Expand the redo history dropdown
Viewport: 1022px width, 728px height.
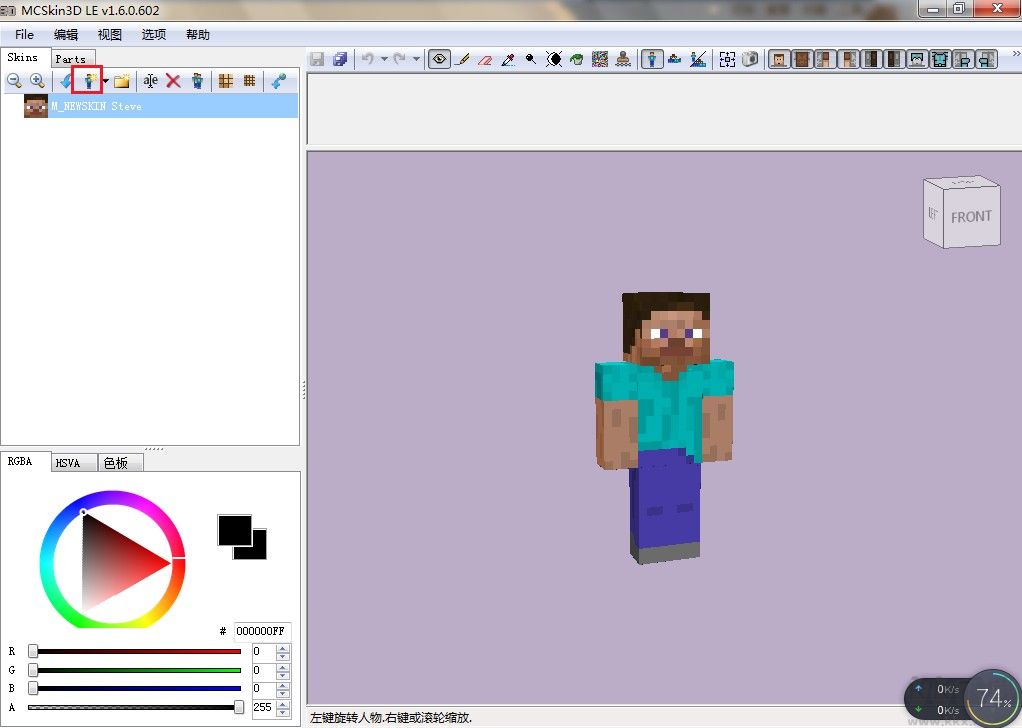click(x=416, y=60)
